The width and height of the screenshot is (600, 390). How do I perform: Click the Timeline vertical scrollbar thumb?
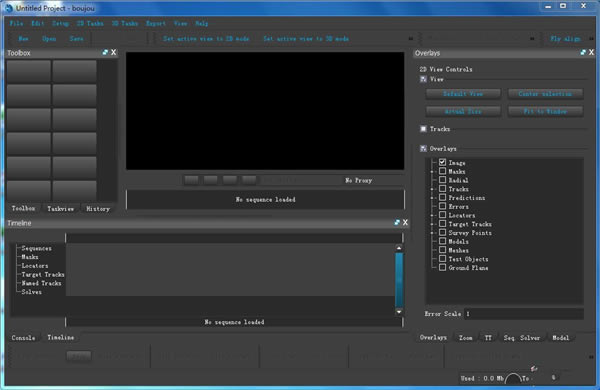point(399,279)
